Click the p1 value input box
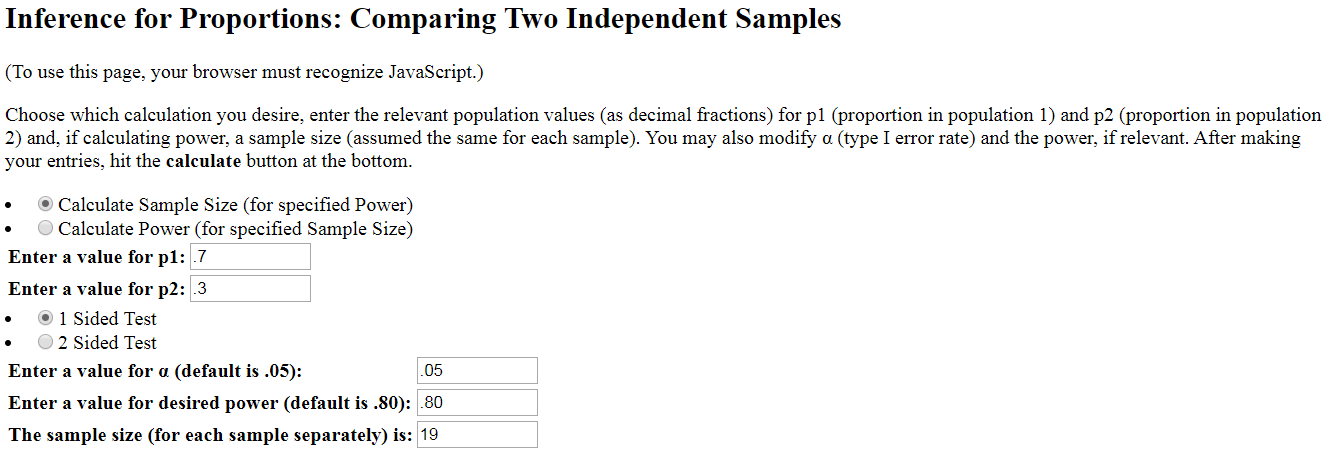This screenshot has height=461, width=1326. coord(250,257)
